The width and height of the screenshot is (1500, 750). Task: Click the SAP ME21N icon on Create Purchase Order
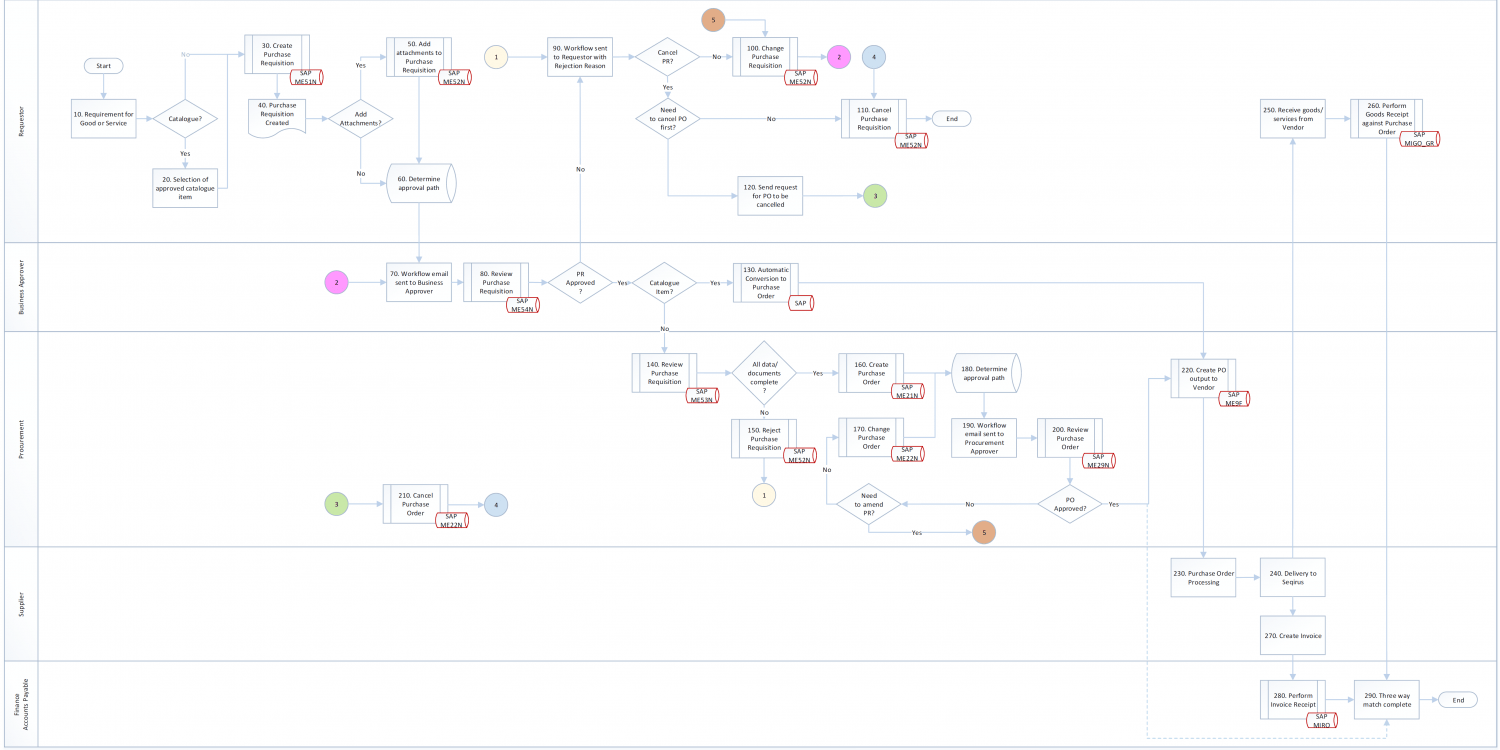(x=906, y=391)
